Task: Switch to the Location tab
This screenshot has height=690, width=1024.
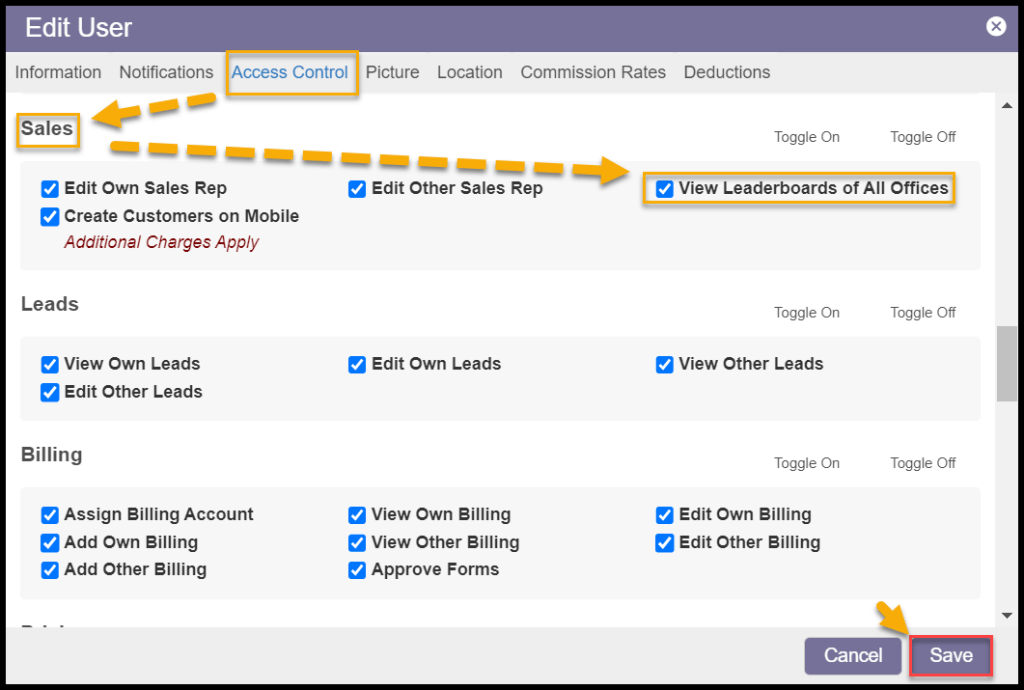Action: [x=469, y=72]
